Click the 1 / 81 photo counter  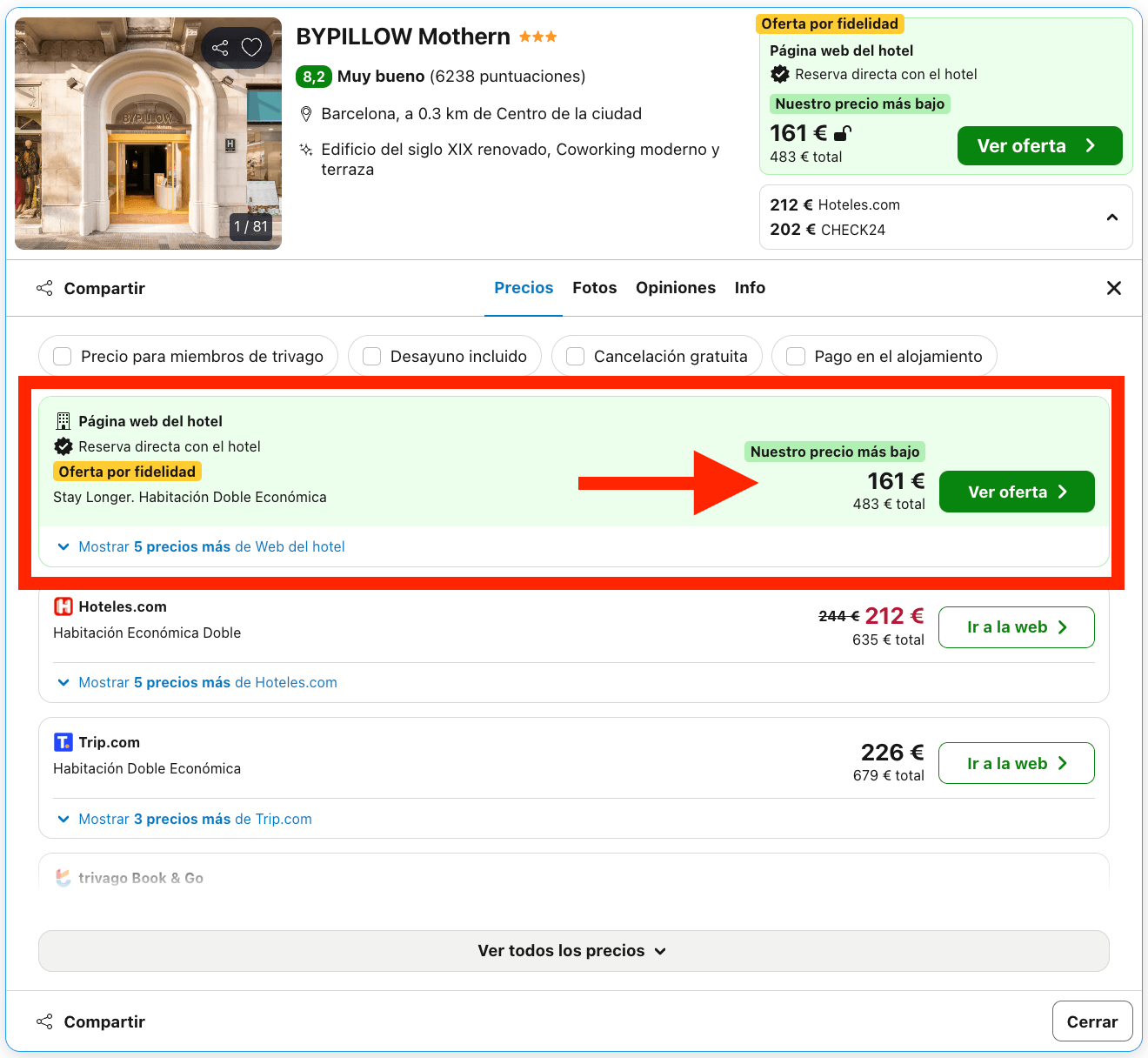pos(251,226)
